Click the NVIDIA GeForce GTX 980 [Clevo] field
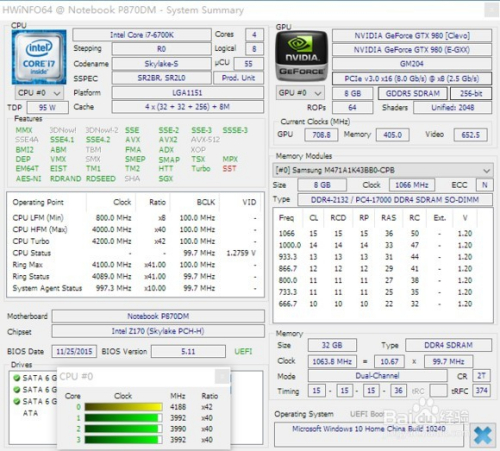 [x=412, y=36]
